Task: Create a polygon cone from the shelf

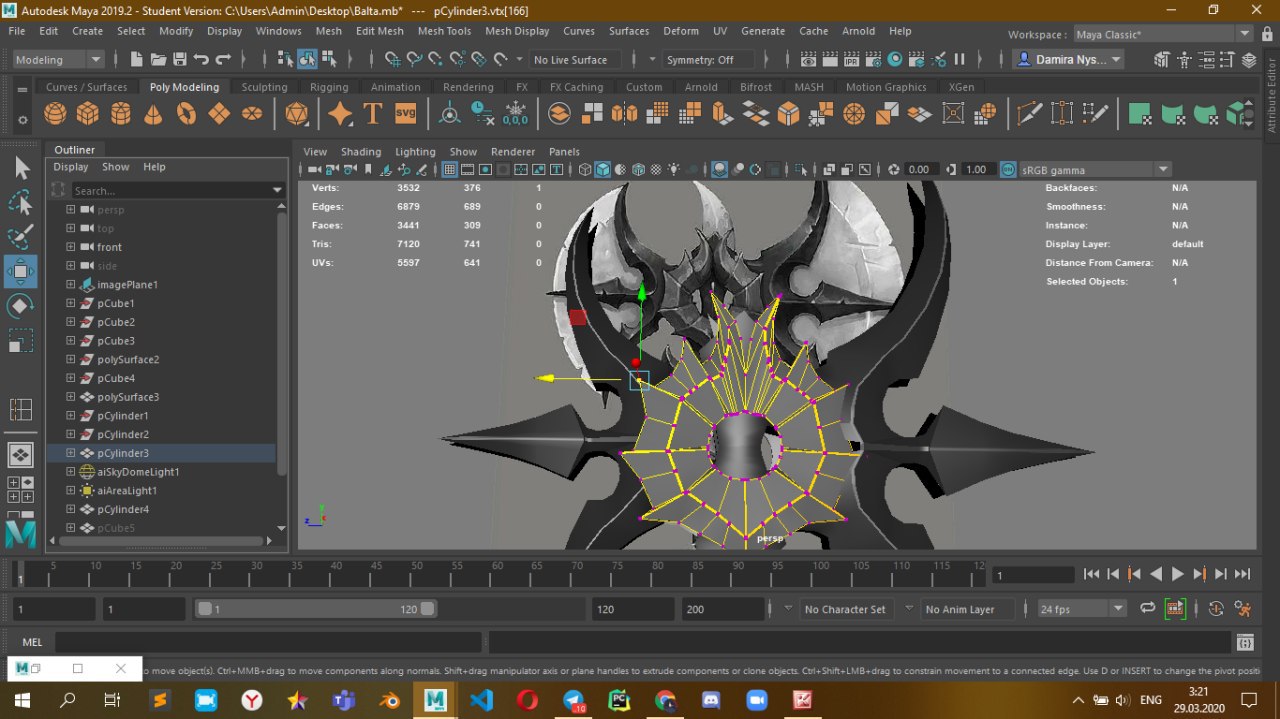Action: [153, 114]
